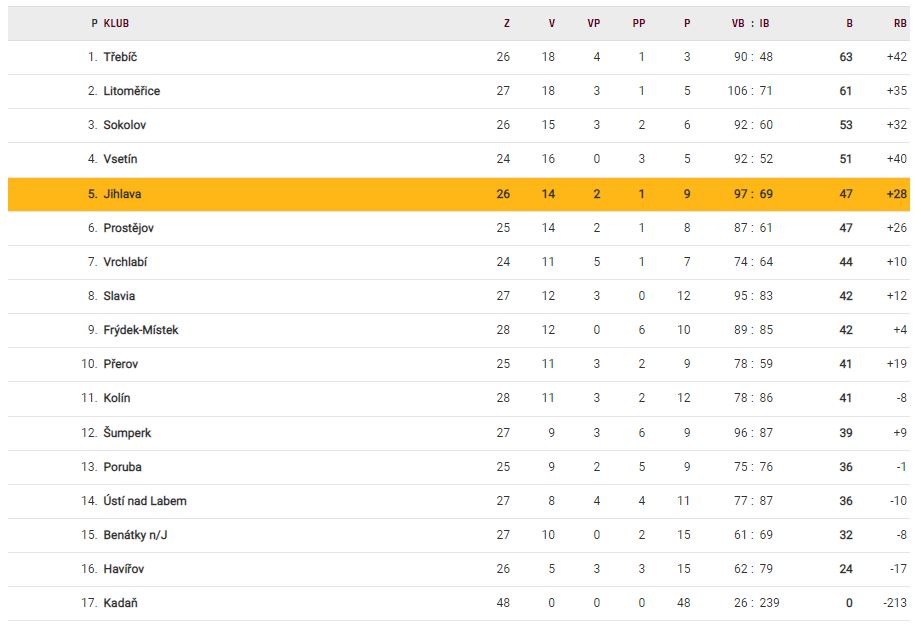Click the Kolín team name
The image size is (921, 631).
point(116,398)
